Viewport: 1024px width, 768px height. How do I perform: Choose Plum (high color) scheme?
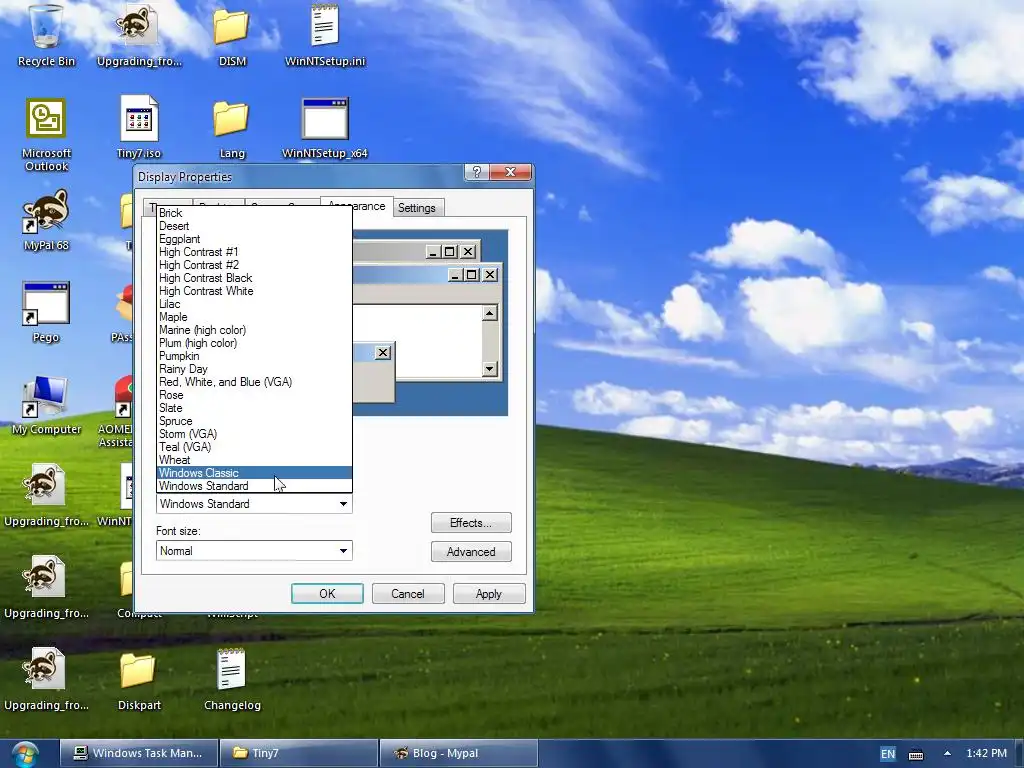255,344
